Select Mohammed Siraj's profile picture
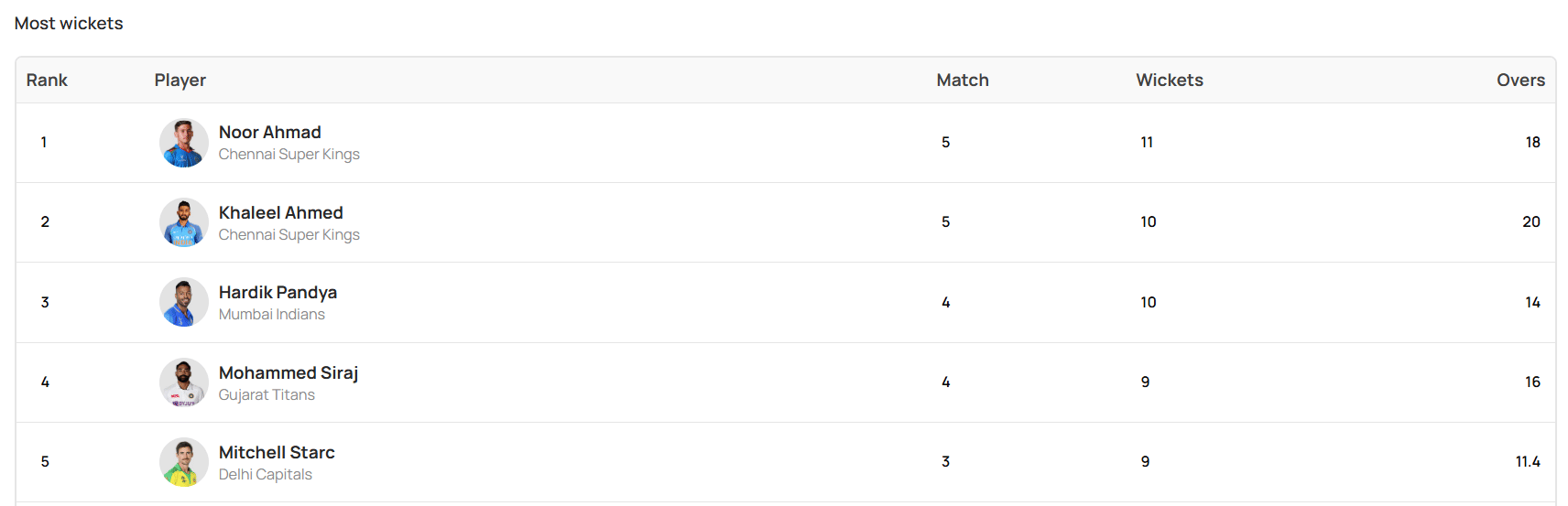 [184, 382]
